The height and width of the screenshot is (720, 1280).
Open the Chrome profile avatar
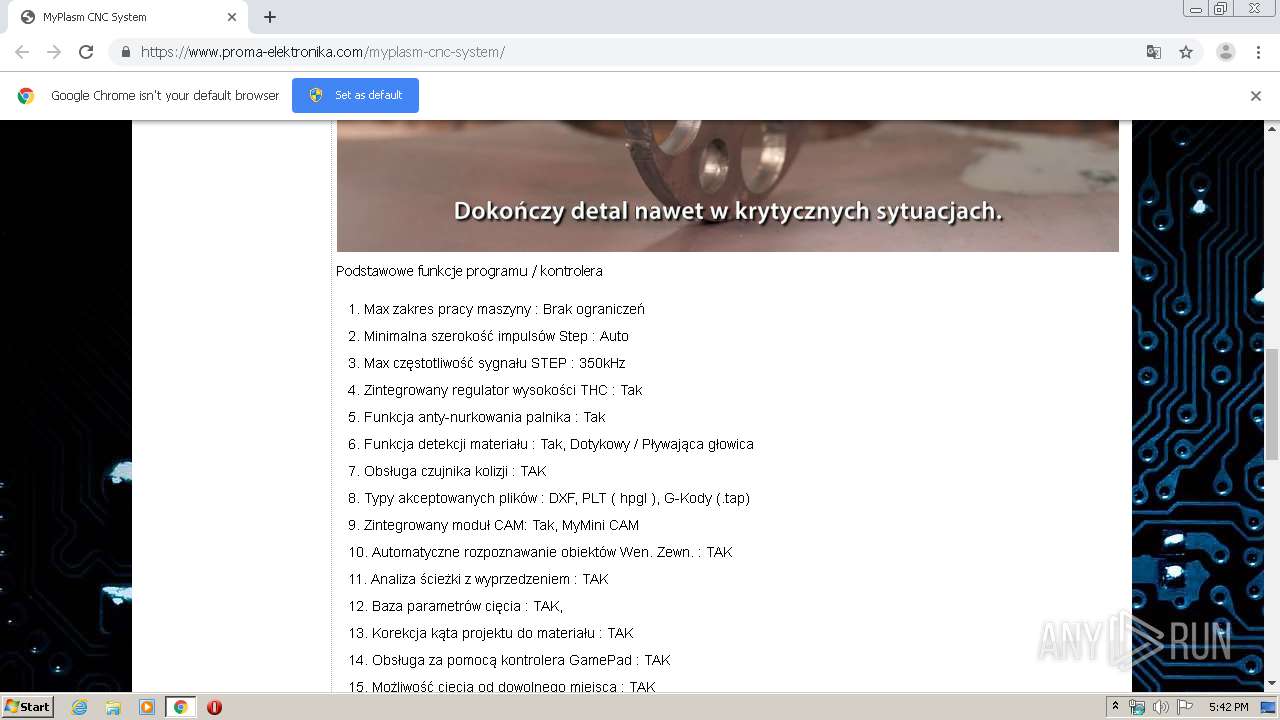coord(1226,52)
